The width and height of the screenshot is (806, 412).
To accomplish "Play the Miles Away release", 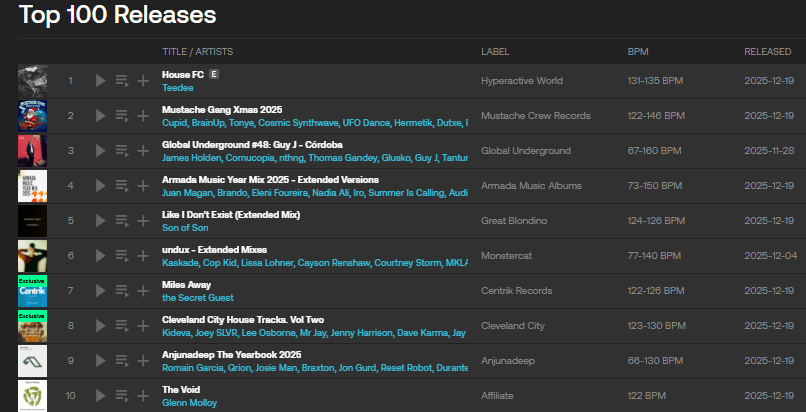I will coord(100,291).
